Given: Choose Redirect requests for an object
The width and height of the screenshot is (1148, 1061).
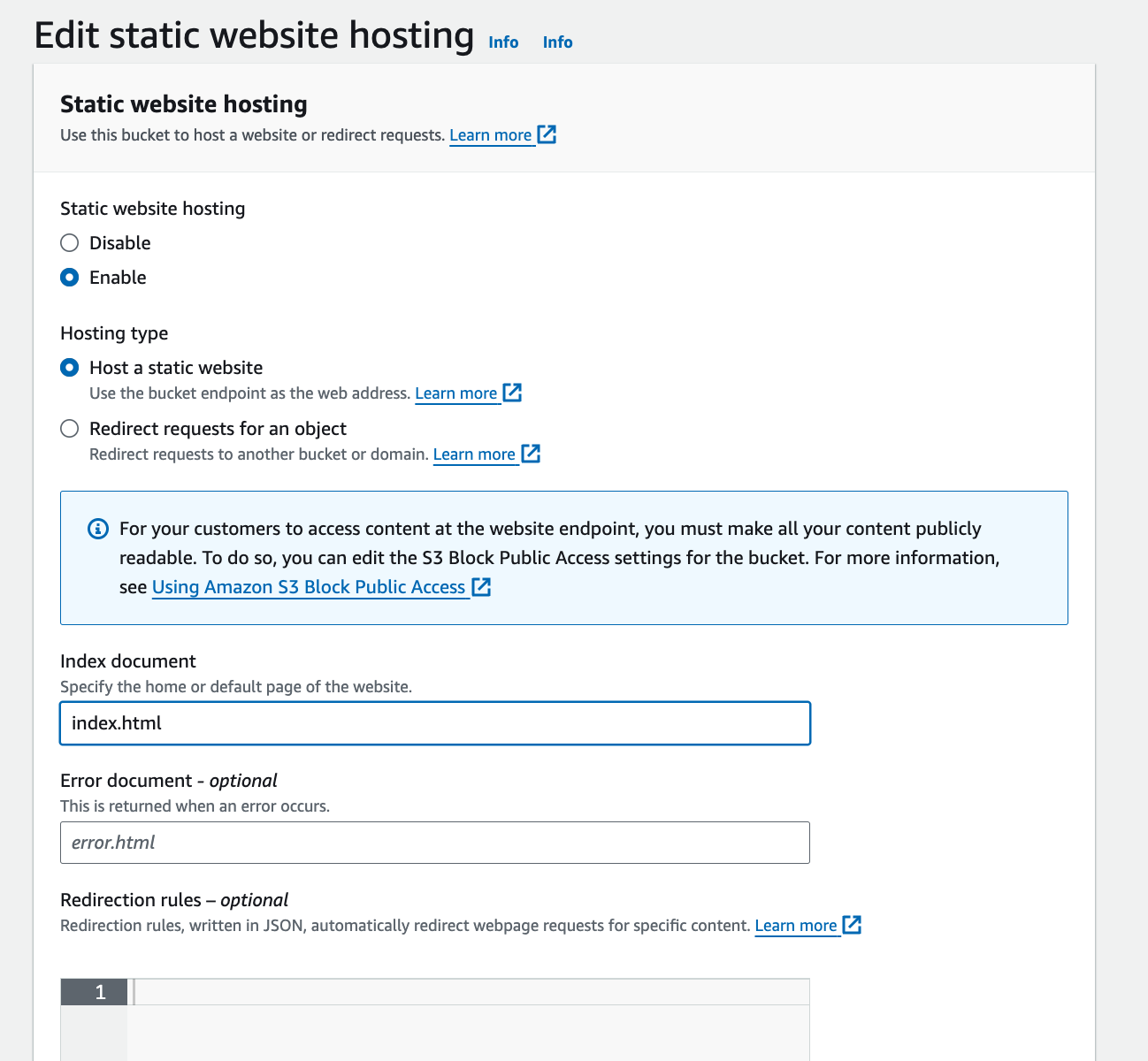Looking at the screenshot, I should point(70,429).
